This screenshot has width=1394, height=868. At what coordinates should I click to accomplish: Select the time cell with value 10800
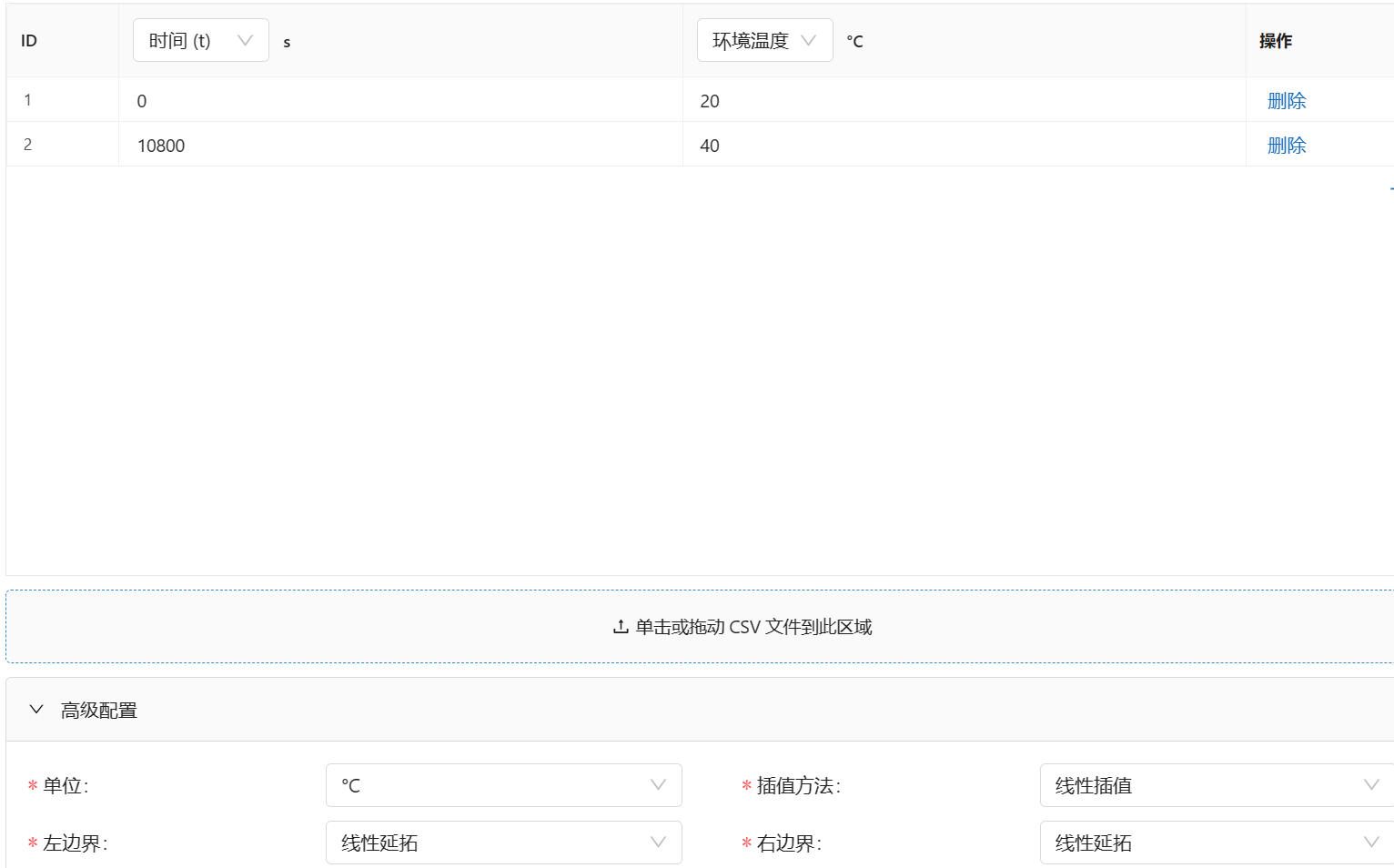(400, 145)
